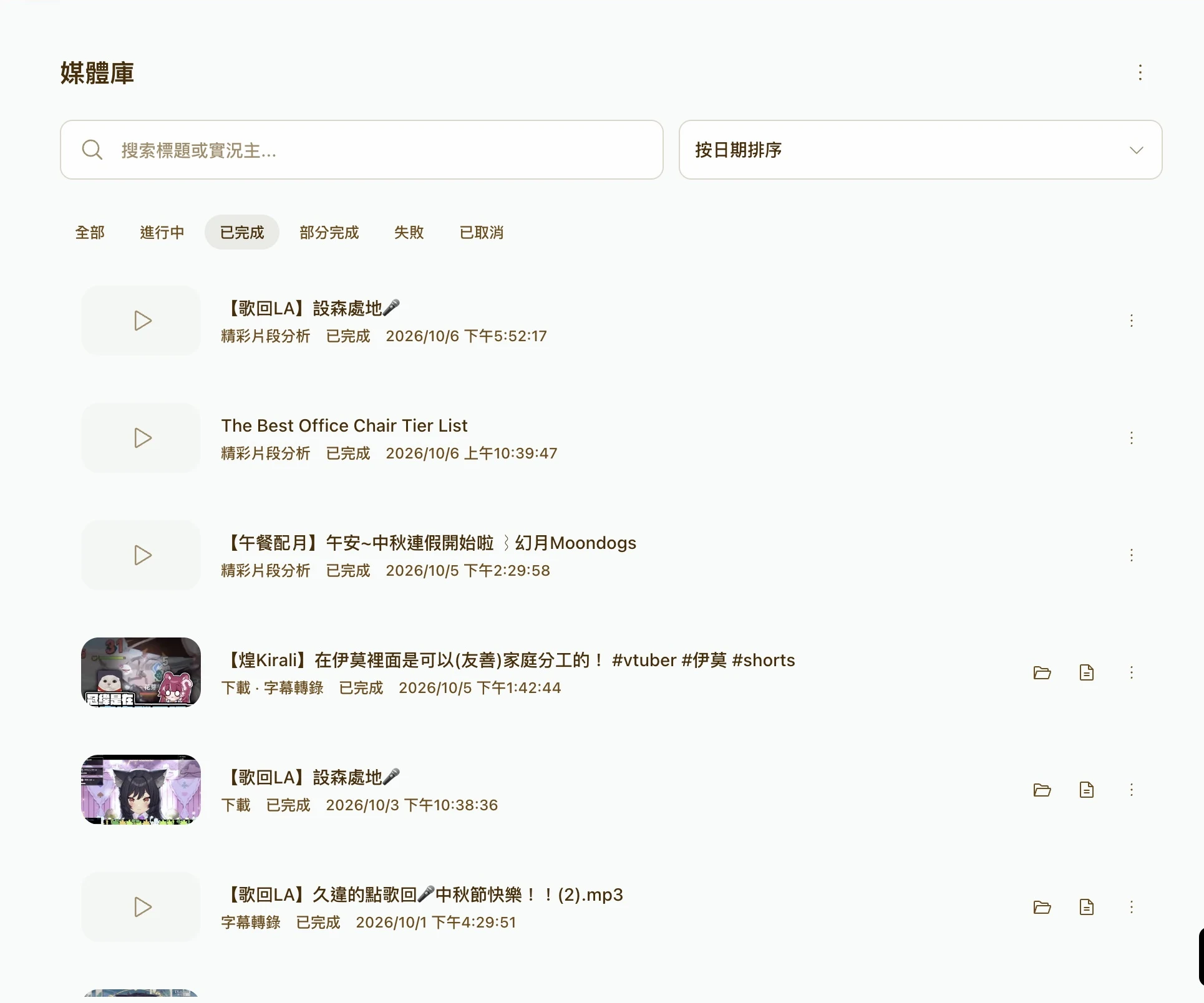Image resolution: width=1204 pixels, height=1003 pixels.
Task: Open folder for 久違的點歌回 mp3 entry
Action: 1042,907
